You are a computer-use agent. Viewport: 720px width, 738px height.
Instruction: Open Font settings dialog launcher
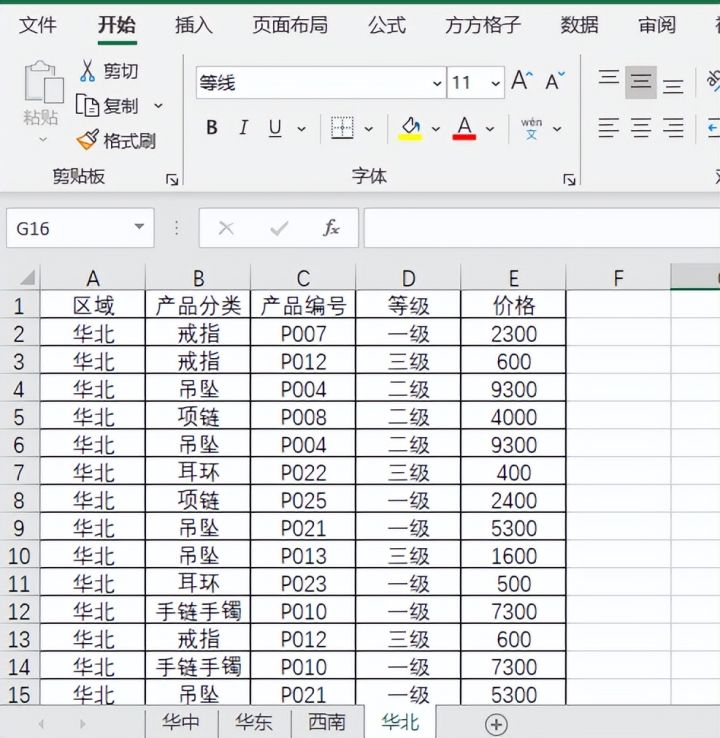click(x=569, y=179)
